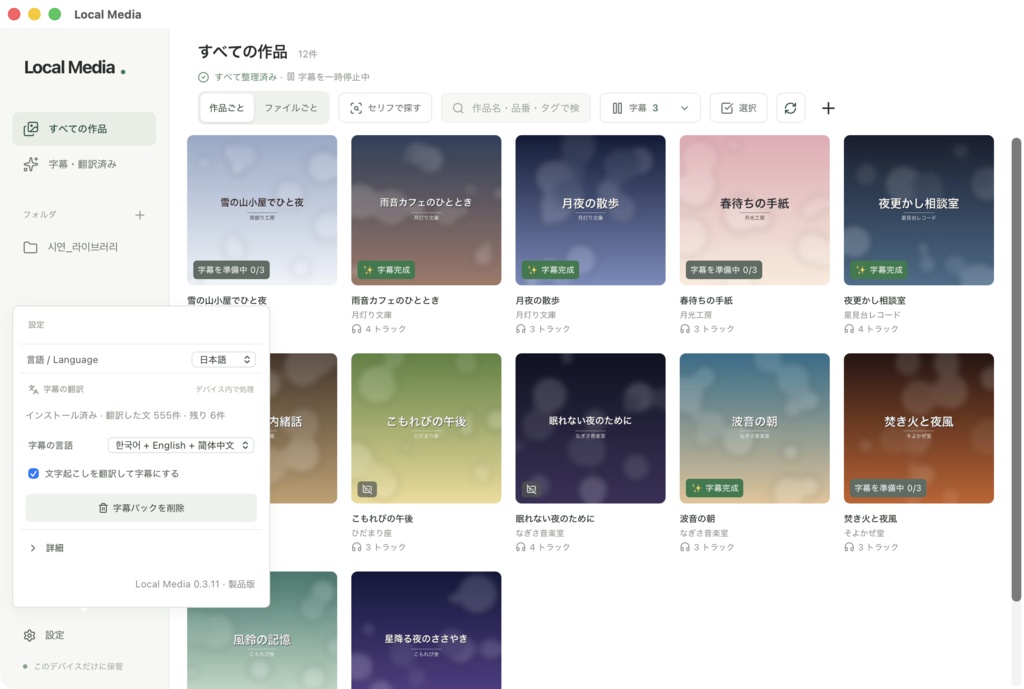Click the ひだまり座 label text
Screen dimensions: 1024x689
(372, 533)
